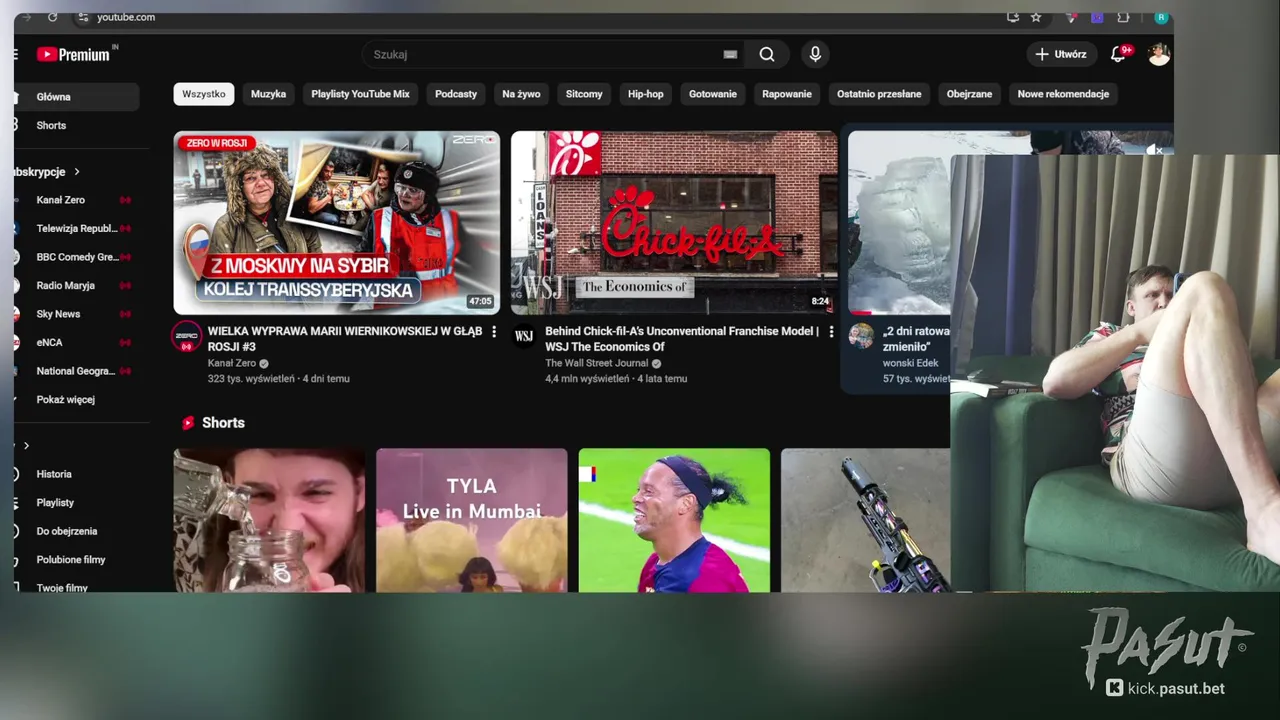Expand the subscriptions section chevron
Image resolution: width=1280 pixels, height=720 pixels.
point(76,172)
